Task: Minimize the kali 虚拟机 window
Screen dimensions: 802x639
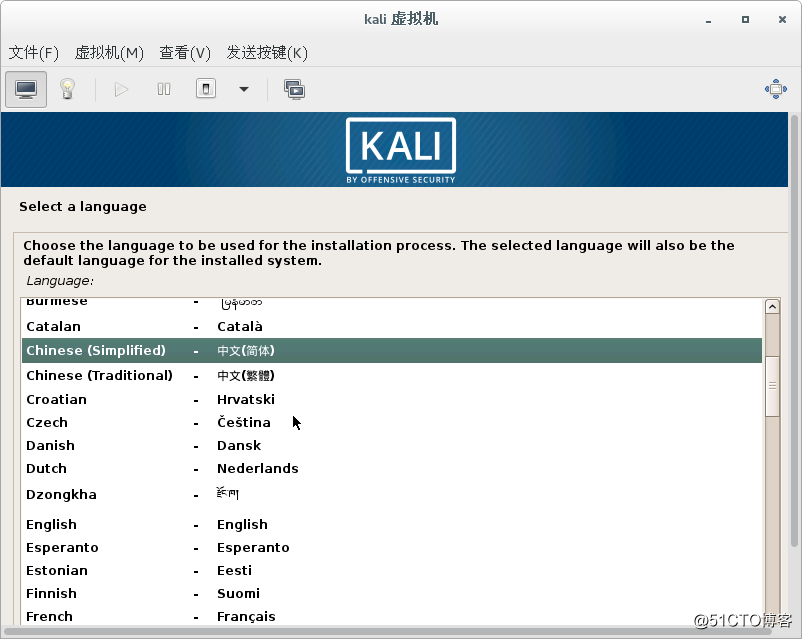Action: (708, 20)
